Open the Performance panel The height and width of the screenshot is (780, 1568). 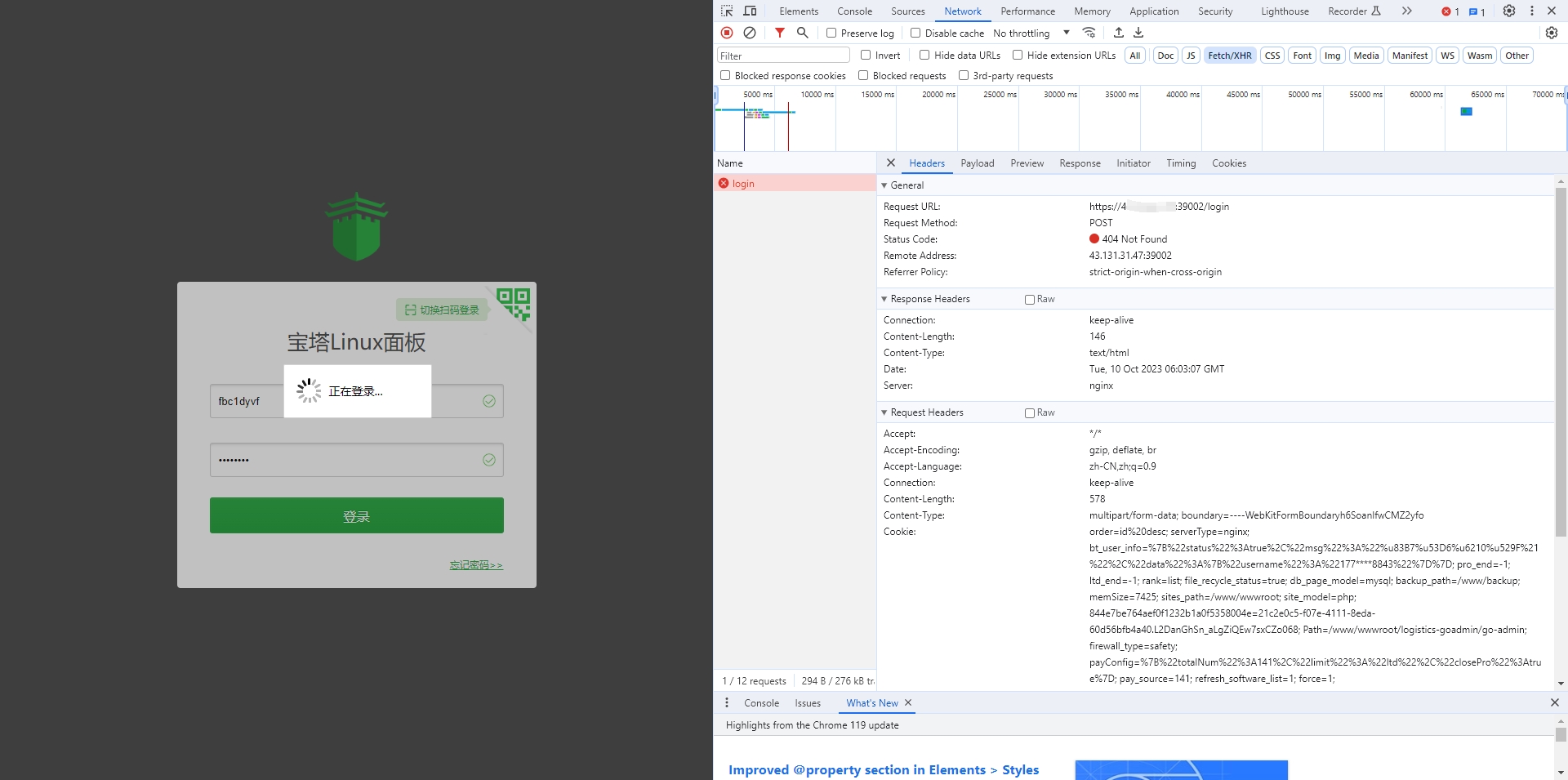(x=1028, y=11)
